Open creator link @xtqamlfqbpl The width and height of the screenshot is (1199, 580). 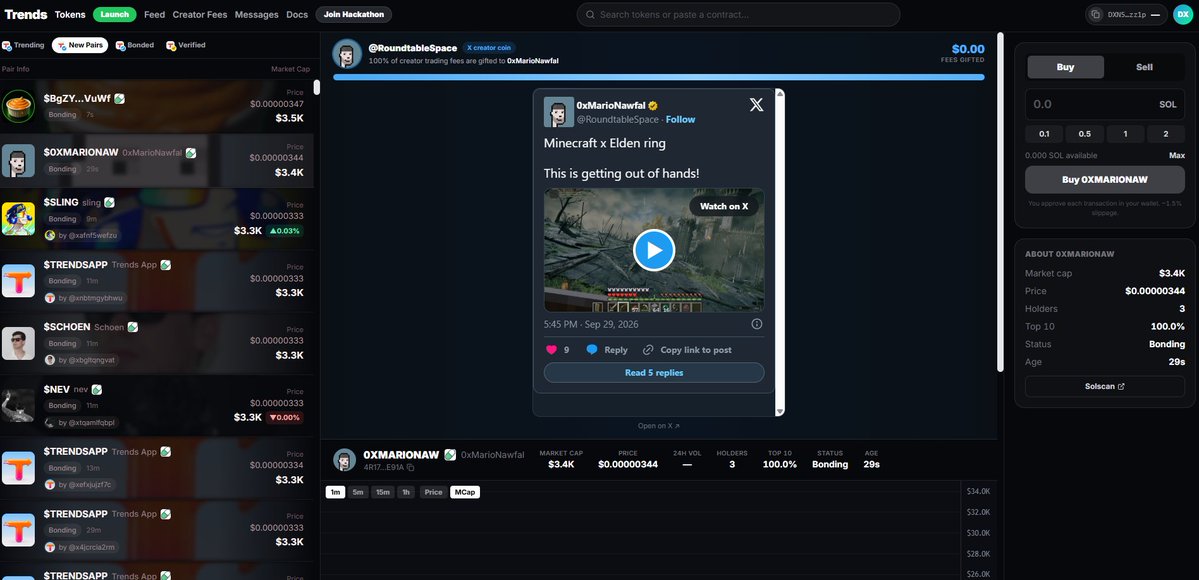(81, 422)
